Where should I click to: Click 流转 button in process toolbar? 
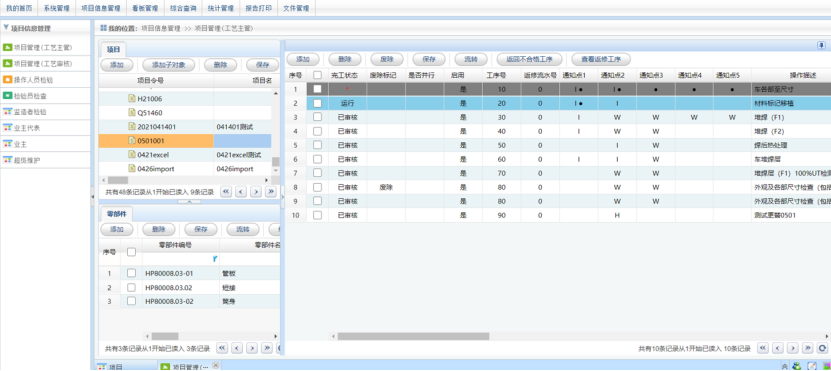[471, 59]
